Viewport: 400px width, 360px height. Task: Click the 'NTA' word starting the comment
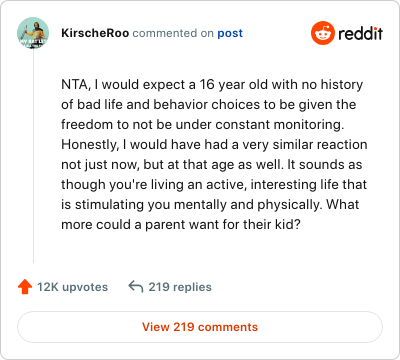[x=74, y=85]
